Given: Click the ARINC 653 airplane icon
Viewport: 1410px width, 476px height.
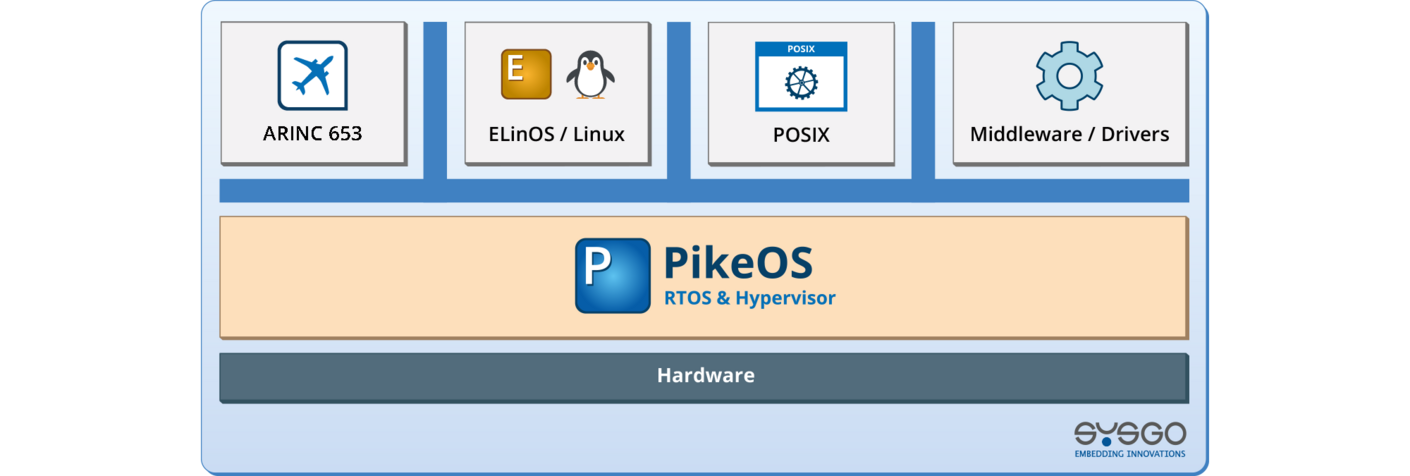Looking at the screenshot, I should point(312,75).
